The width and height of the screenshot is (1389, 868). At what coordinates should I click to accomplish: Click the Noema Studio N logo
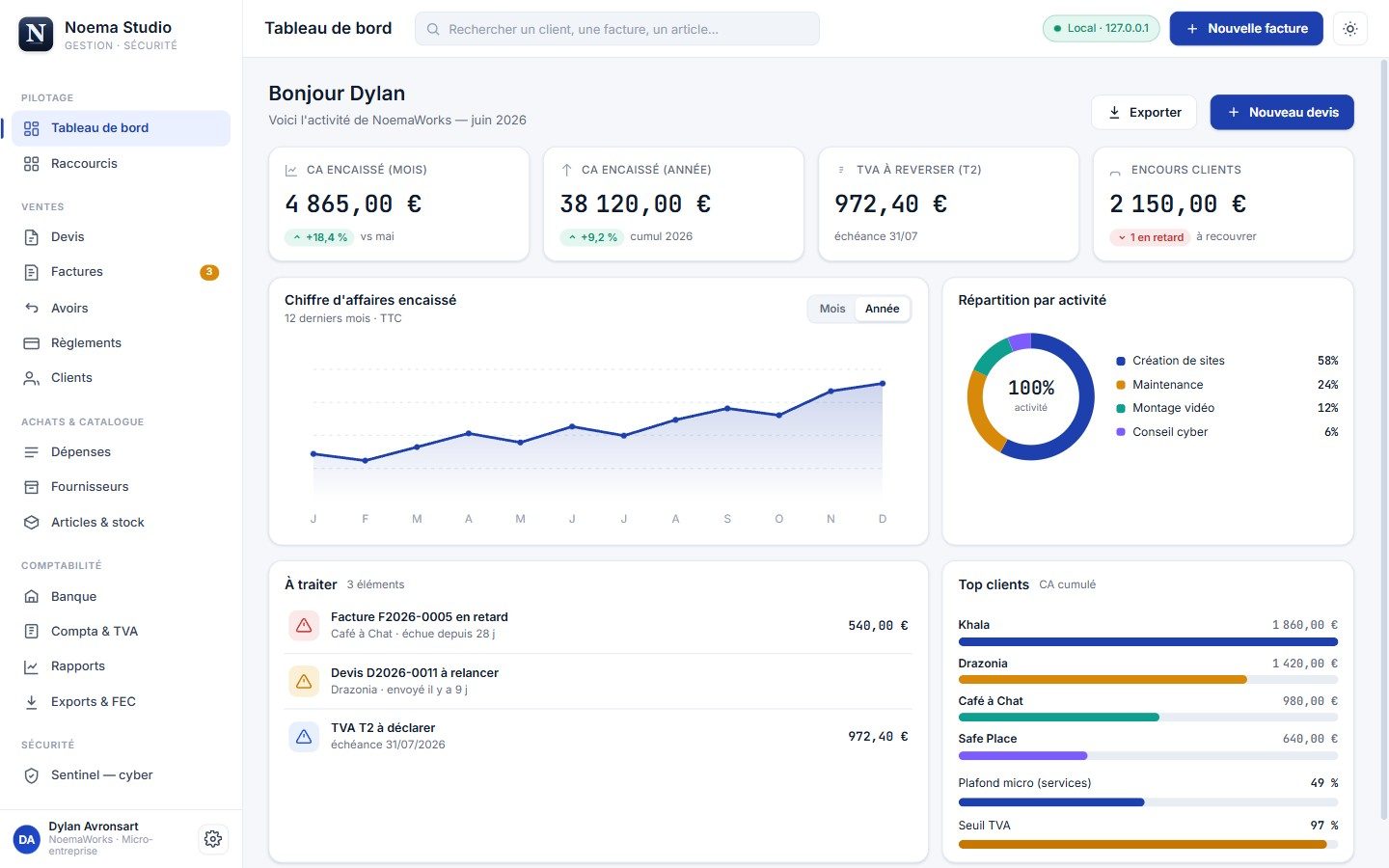click(x=36, y=34)
